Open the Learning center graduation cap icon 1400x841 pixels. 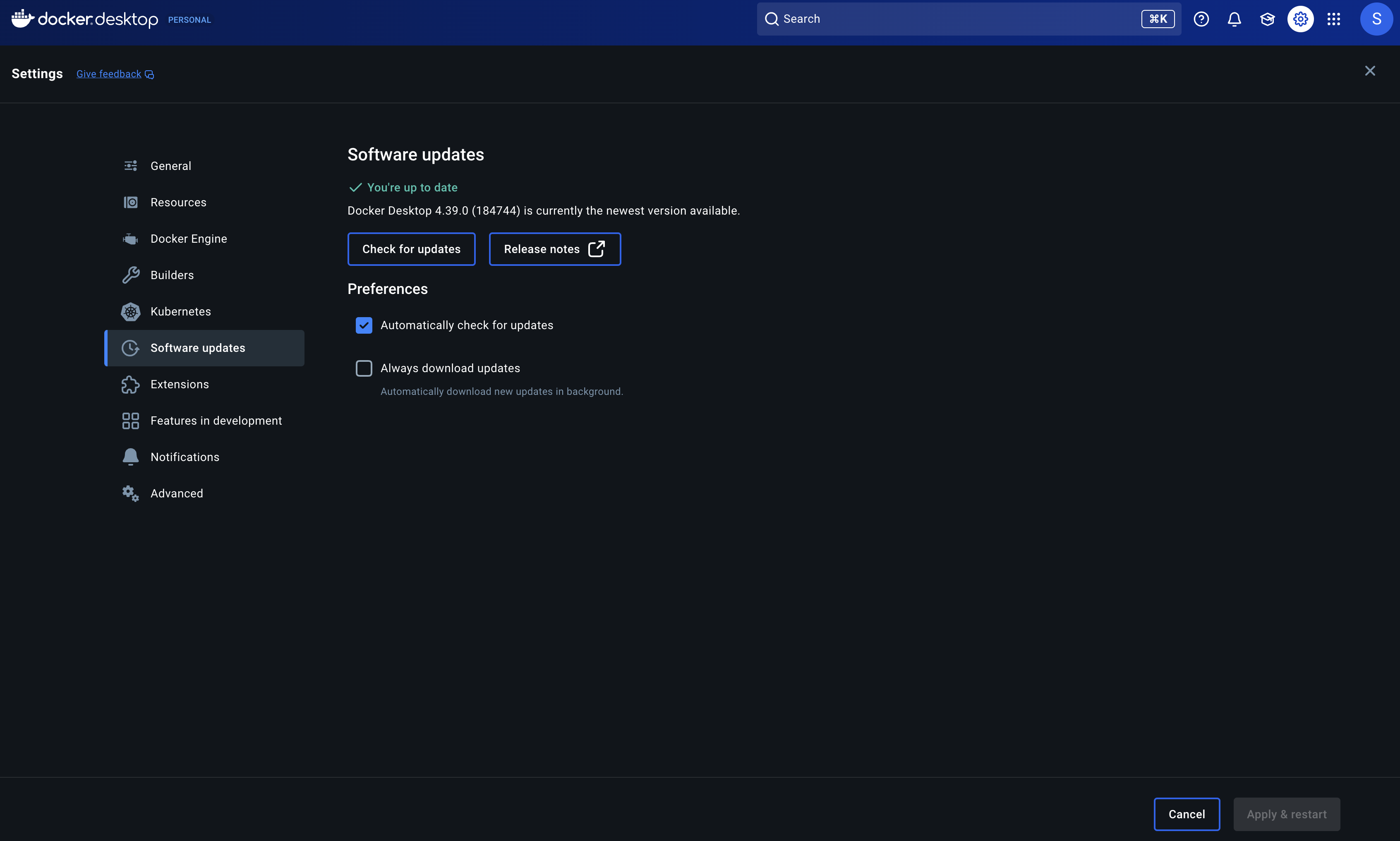coord(1267,19)
